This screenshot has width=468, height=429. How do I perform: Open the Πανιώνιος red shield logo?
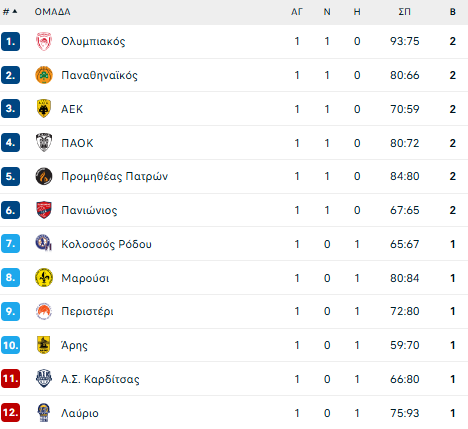(44, 210)
